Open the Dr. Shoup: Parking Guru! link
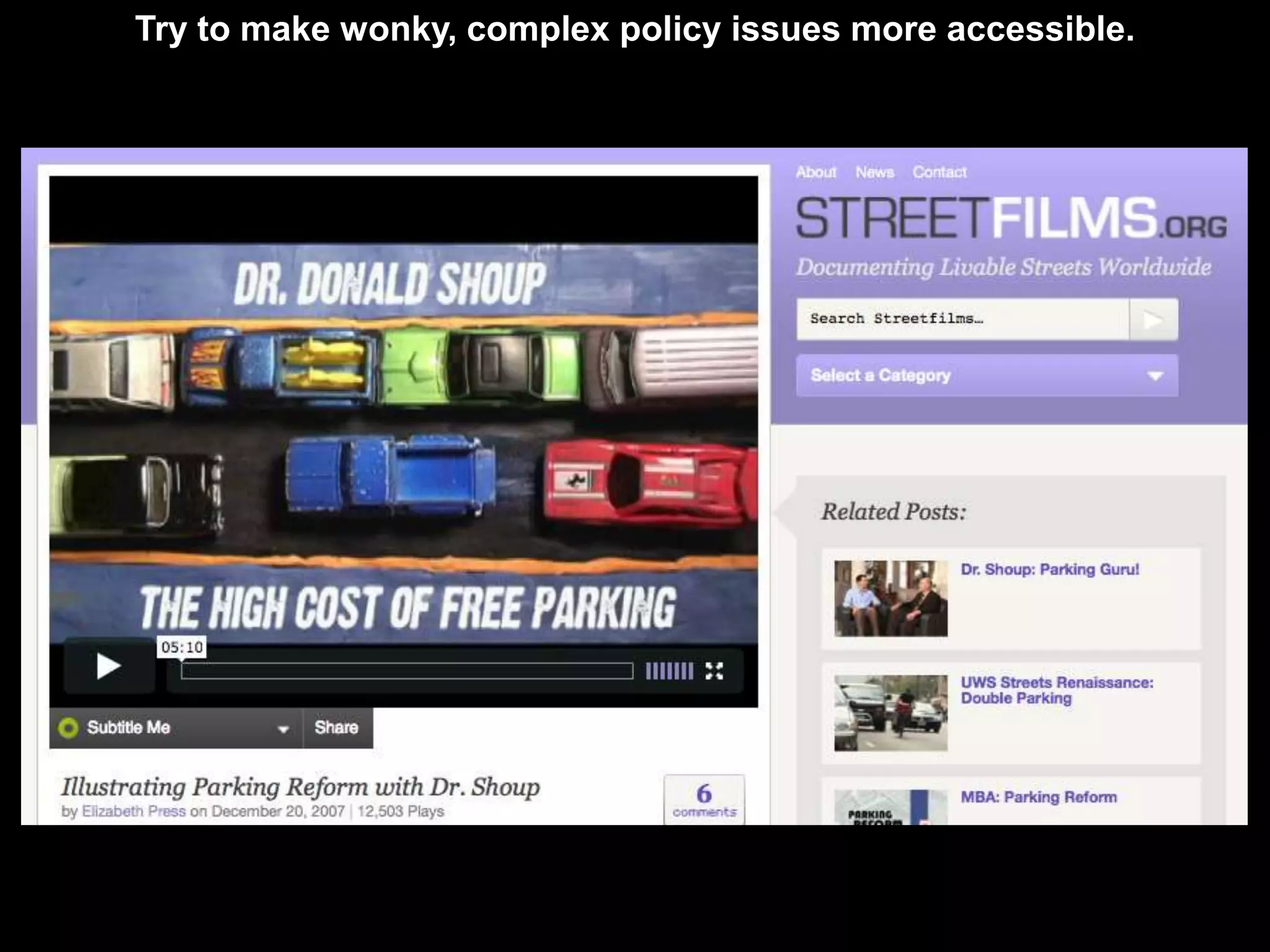This screenshot has width=1270, height=952. (x=1050, y=570)
